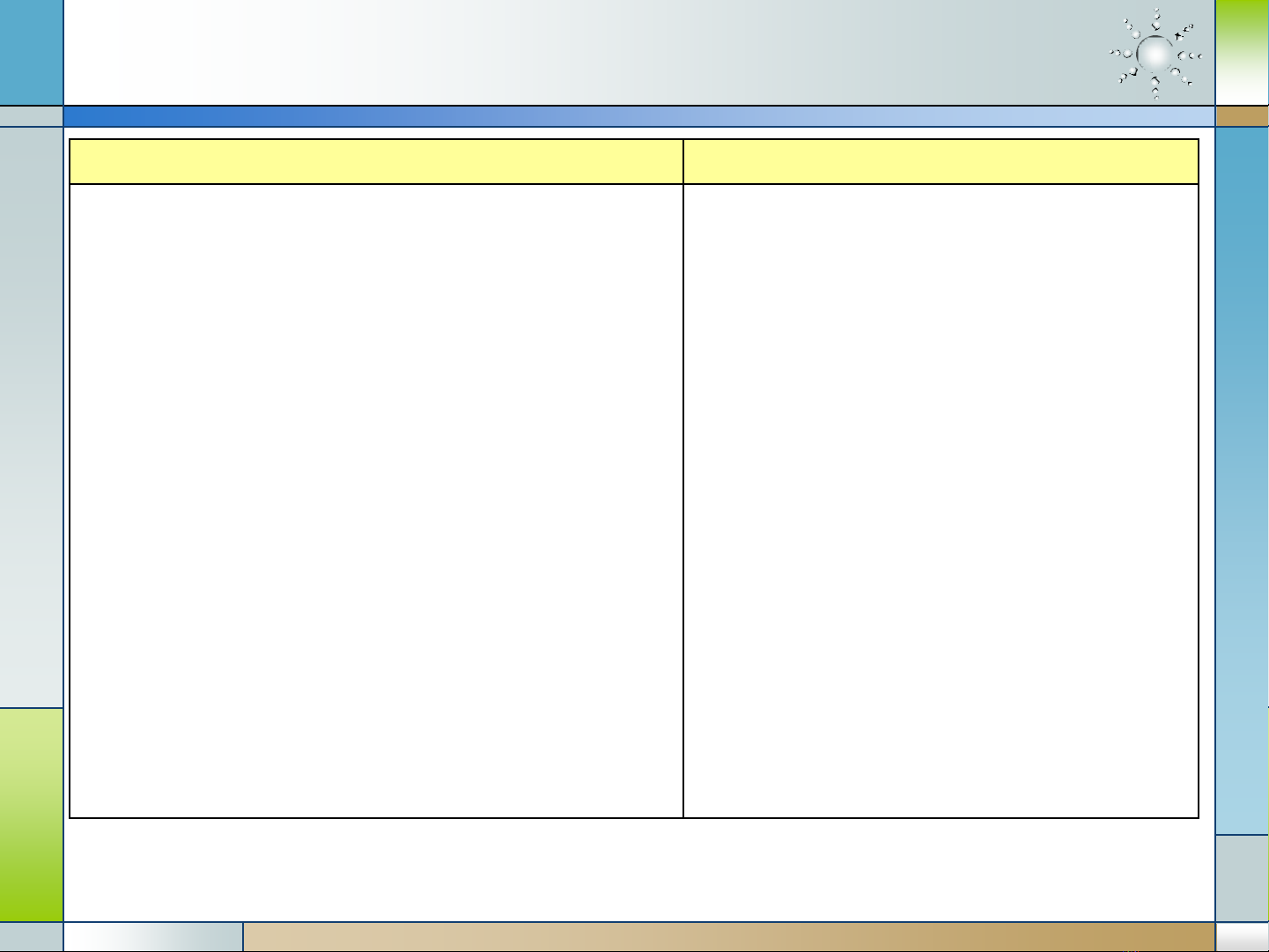Select the small white square in bottom-right corner
This screenshot has height=952, width=1269.
click(x=1242, y=937)
